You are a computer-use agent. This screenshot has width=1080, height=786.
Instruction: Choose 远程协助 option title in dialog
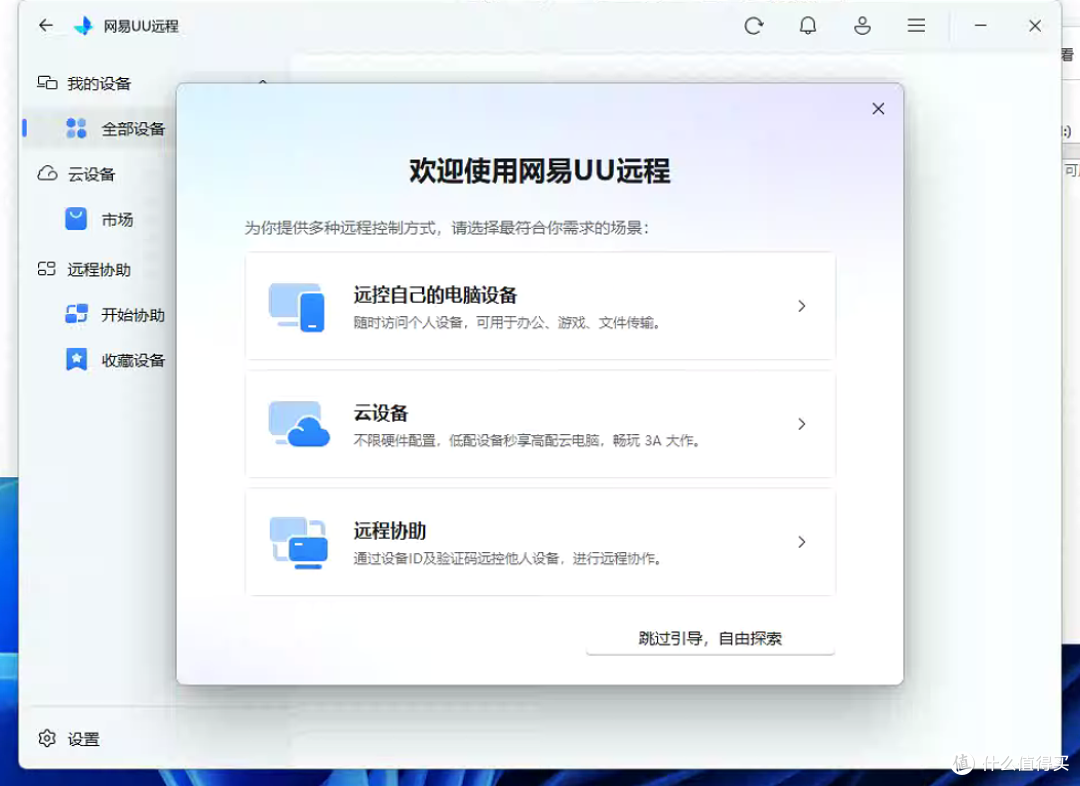390,530
